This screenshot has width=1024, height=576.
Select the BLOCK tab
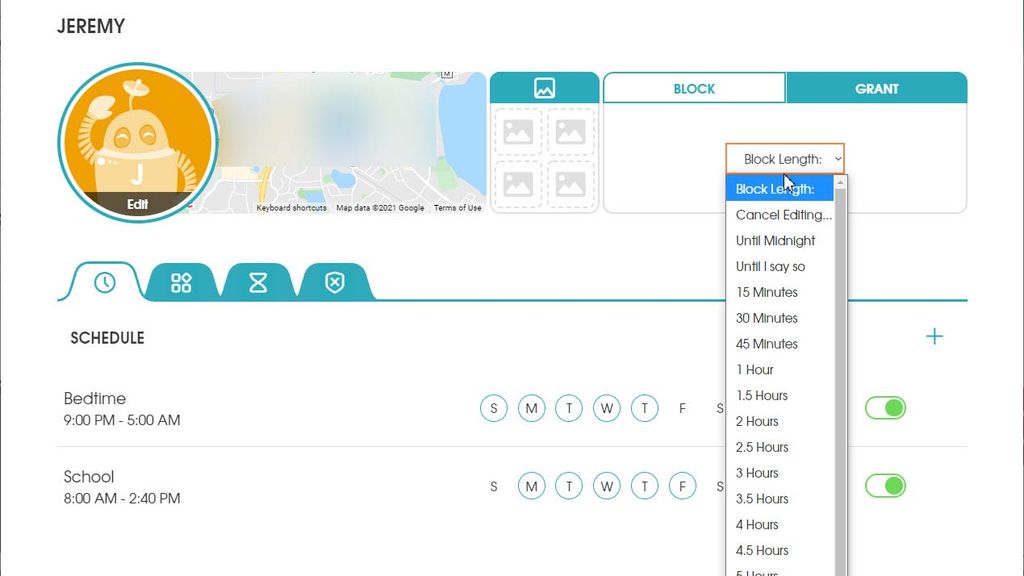coord(694,88)
